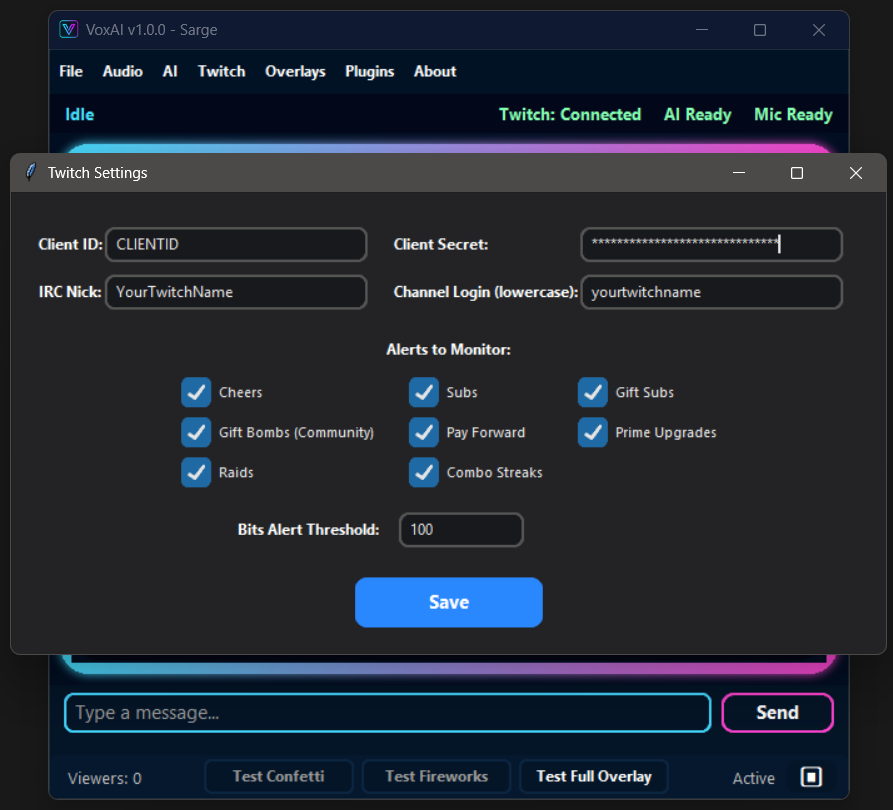The width and height of the screenshot is (893, 810).
Task: Trigger the Test Confetti button
Action: click(x=278, y=776)
